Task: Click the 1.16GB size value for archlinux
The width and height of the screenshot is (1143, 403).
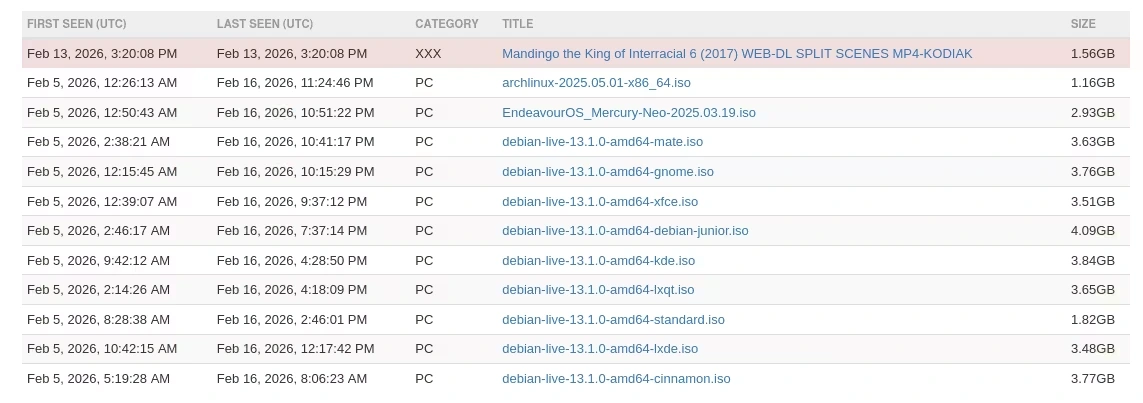Action: coord(1092,83)
